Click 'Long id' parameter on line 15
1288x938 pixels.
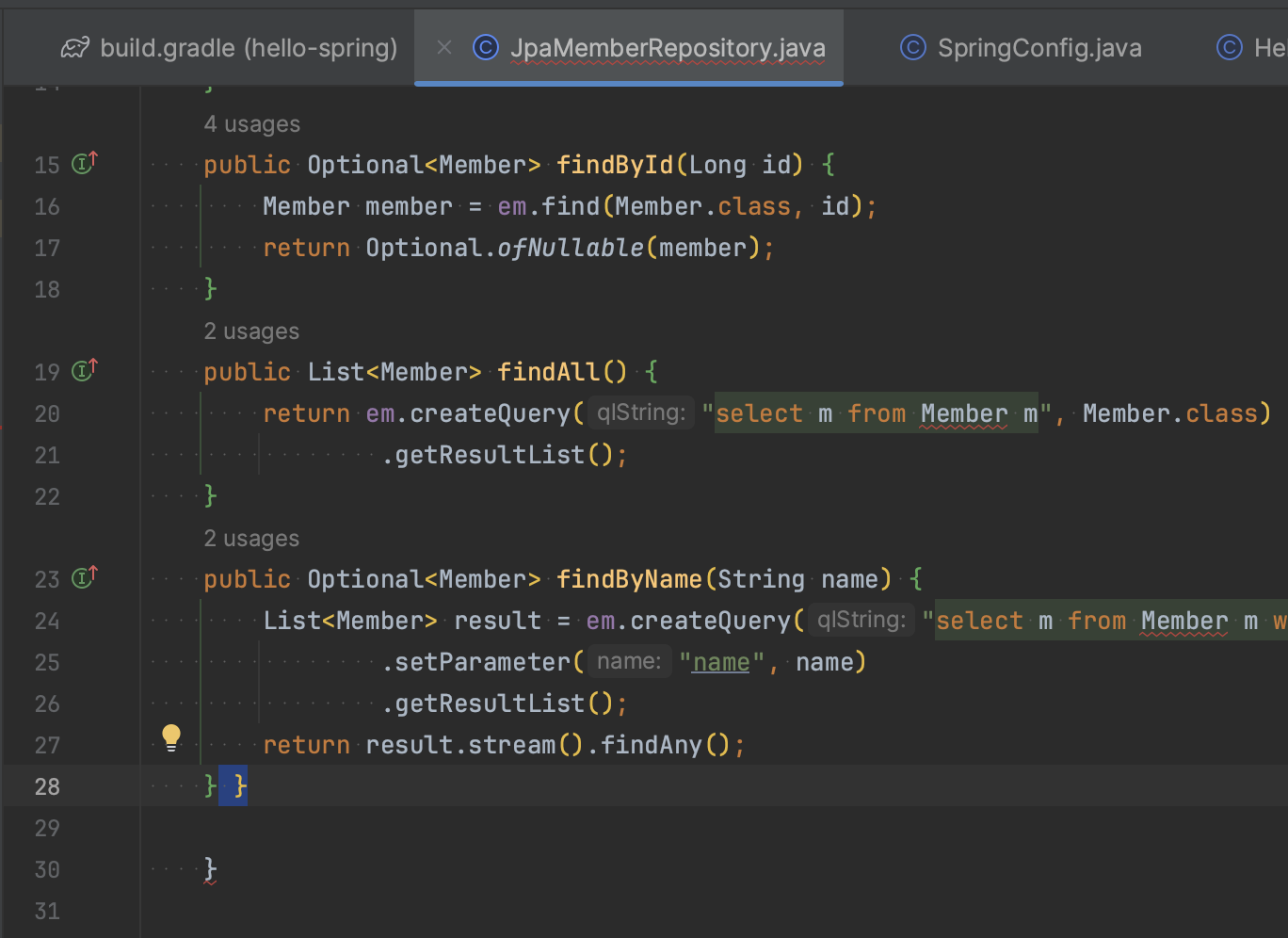pyautogui.click(x=740, y=165)
